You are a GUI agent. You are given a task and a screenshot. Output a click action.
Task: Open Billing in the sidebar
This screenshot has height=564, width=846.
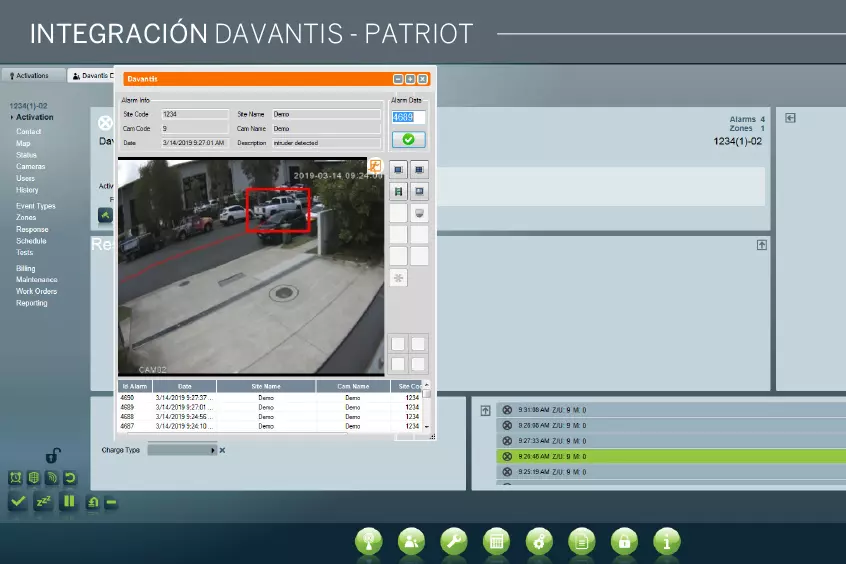coord(25,268)
